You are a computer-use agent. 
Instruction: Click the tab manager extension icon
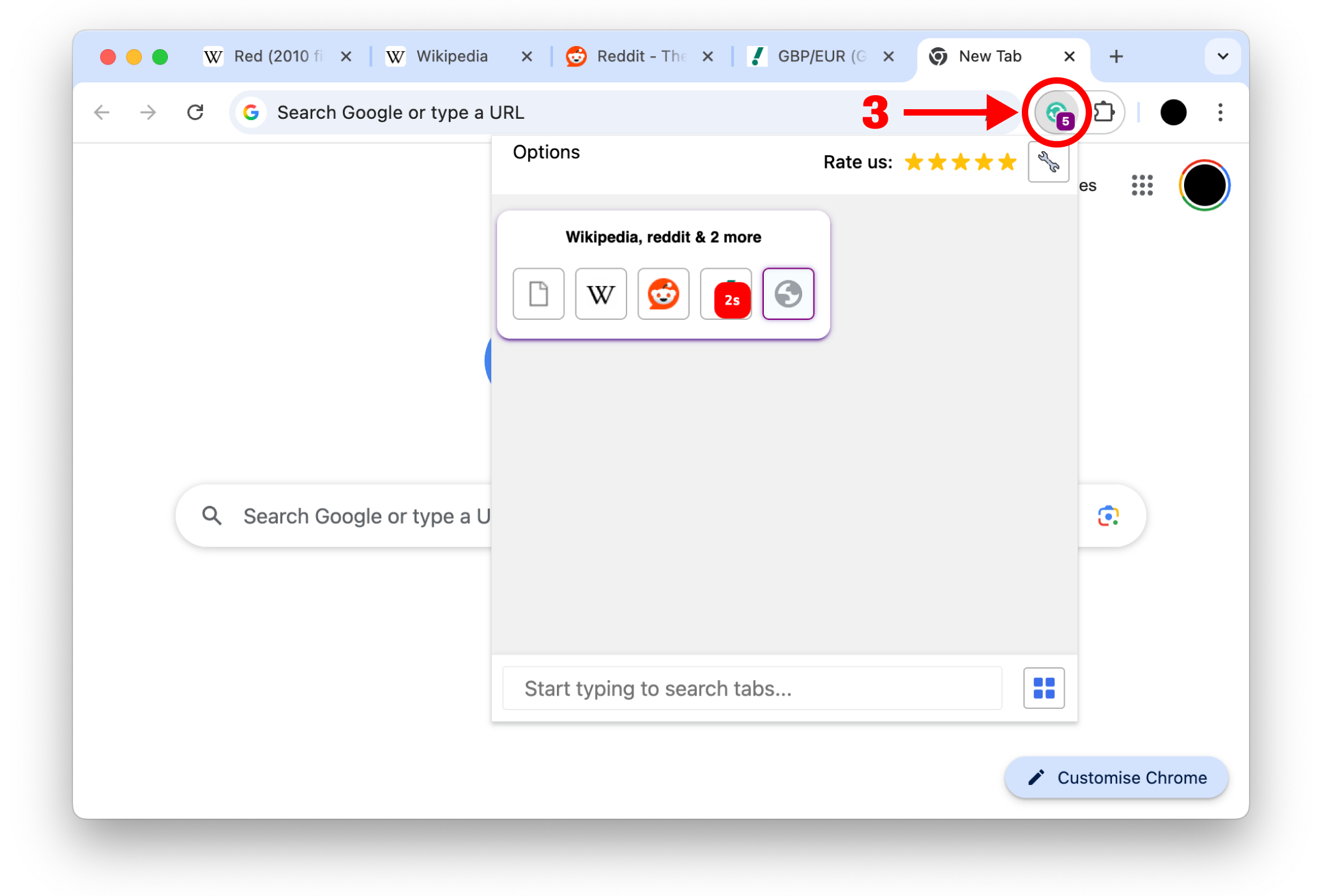click(x=1056, y=112)
